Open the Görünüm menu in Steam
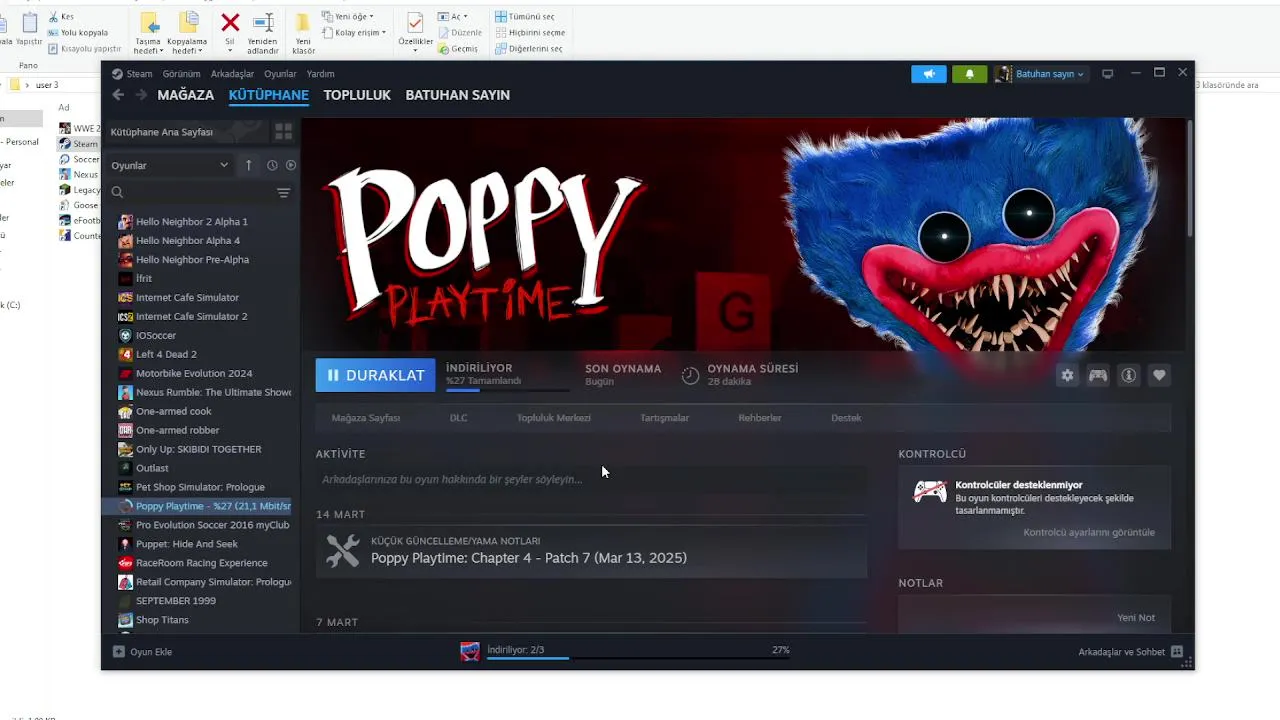This screenshot has width=1280, height=720. (x=182, y=74)
